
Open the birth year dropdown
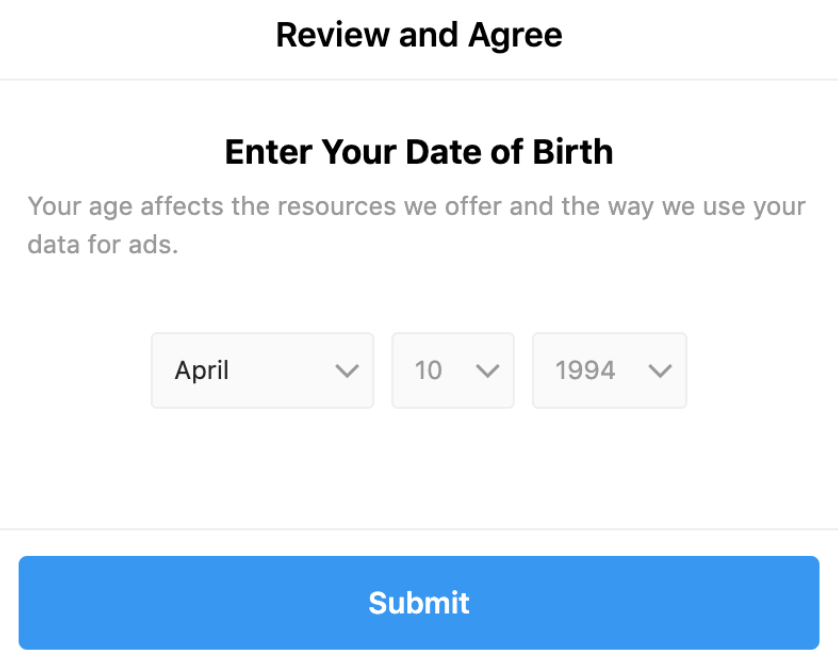pos(609,371)
